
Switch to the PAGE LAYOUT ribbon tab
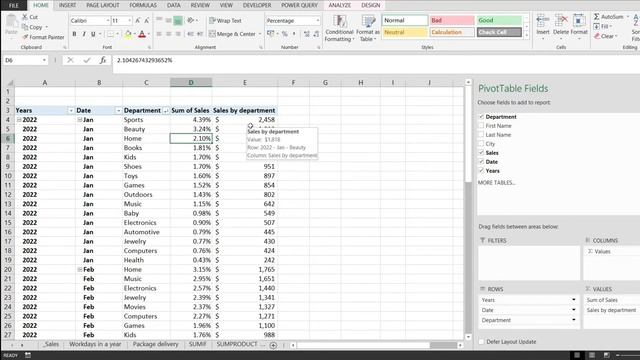click(x=103, y=5)
